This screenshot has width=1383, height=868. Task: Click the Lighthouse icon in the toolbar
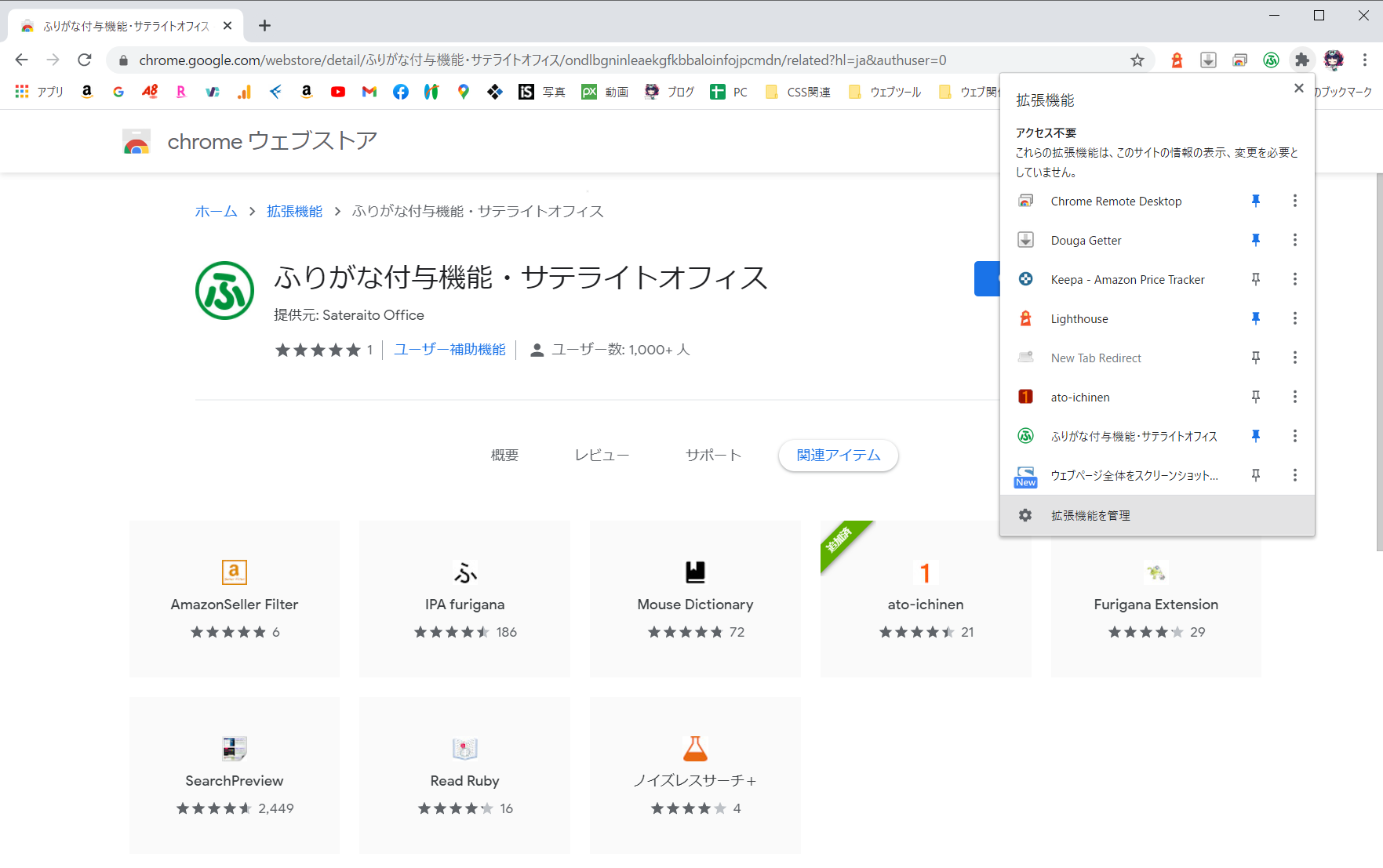pos(1177,60)
